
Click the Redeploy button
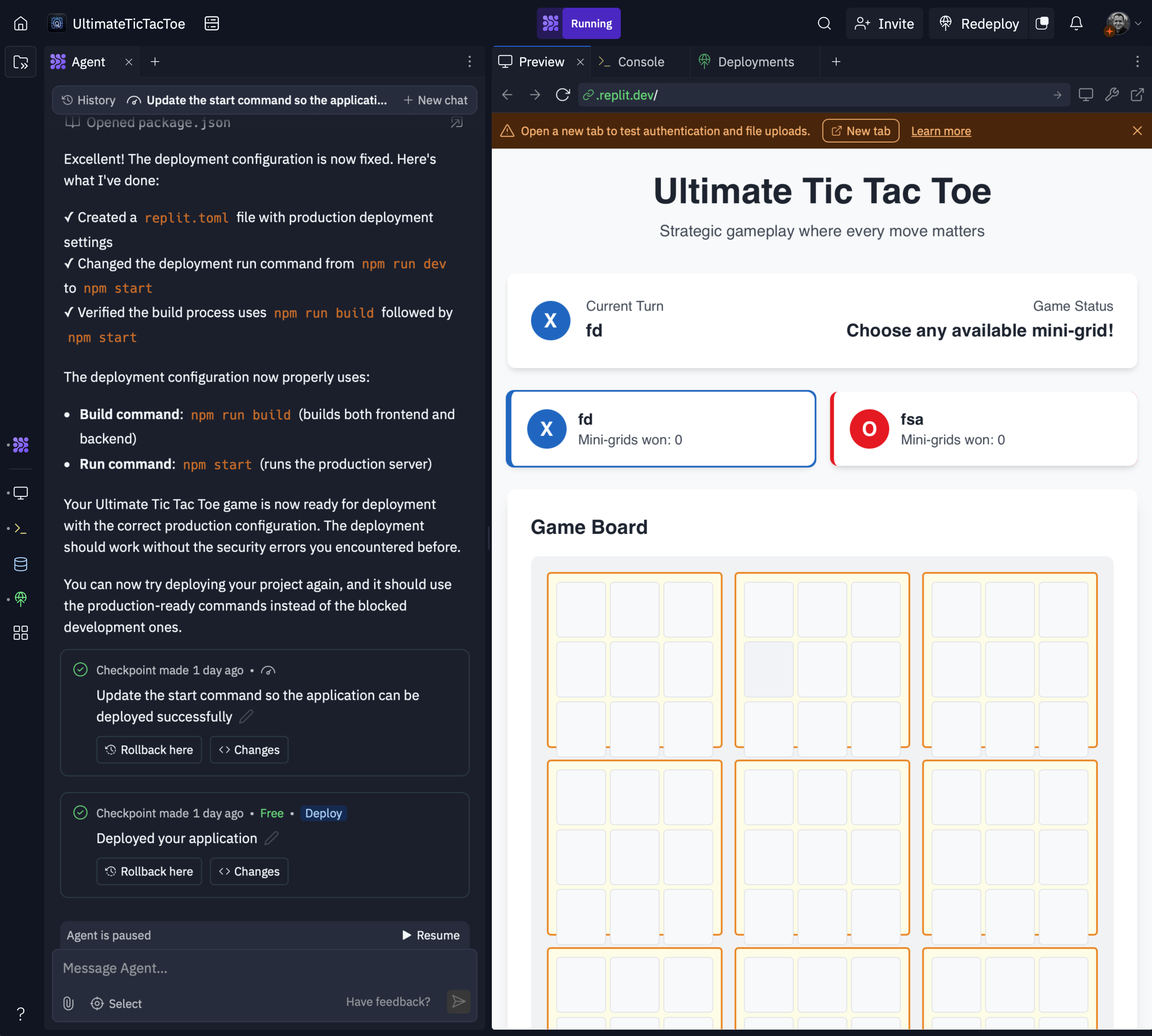[x=979, y=23]
